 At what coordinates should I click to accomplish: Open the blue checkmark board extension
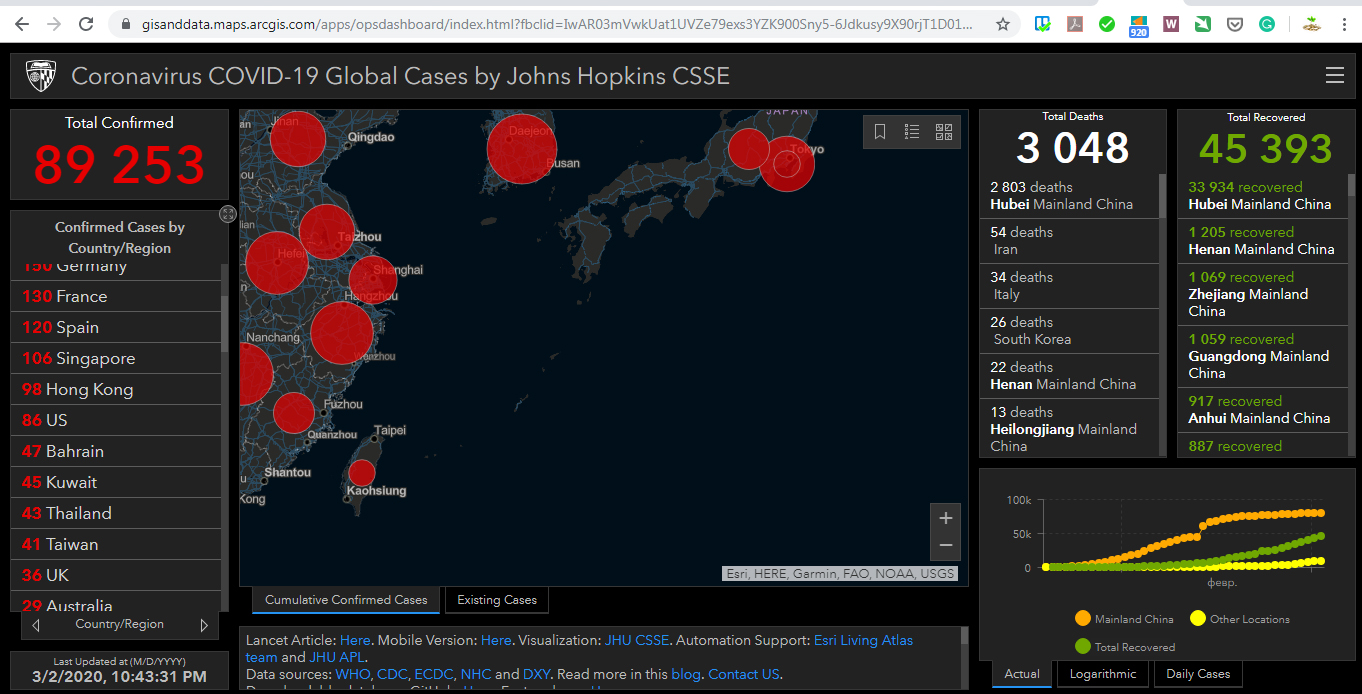[1043, 24]
